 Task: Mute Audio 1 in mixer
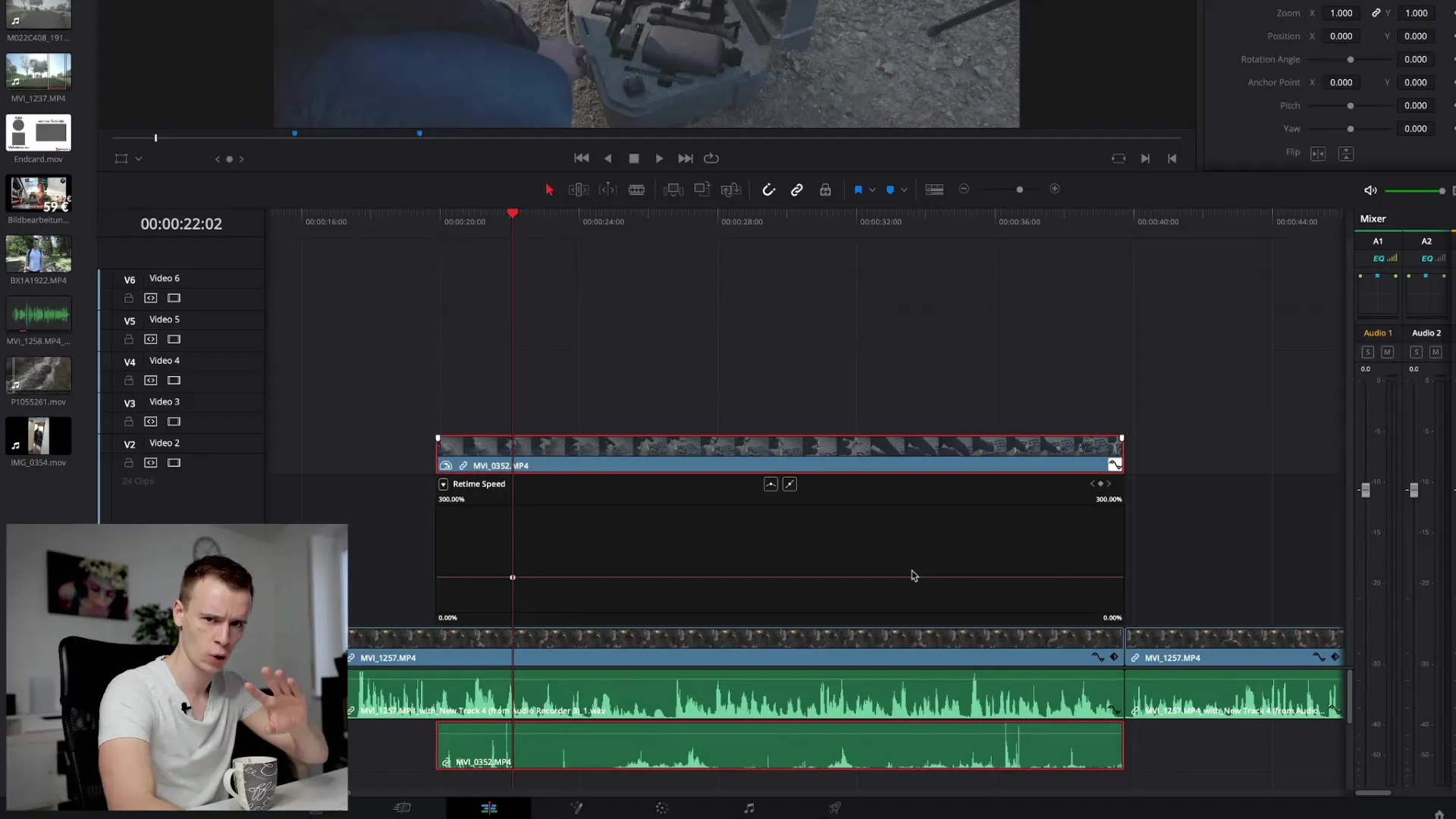[1387, 353]
